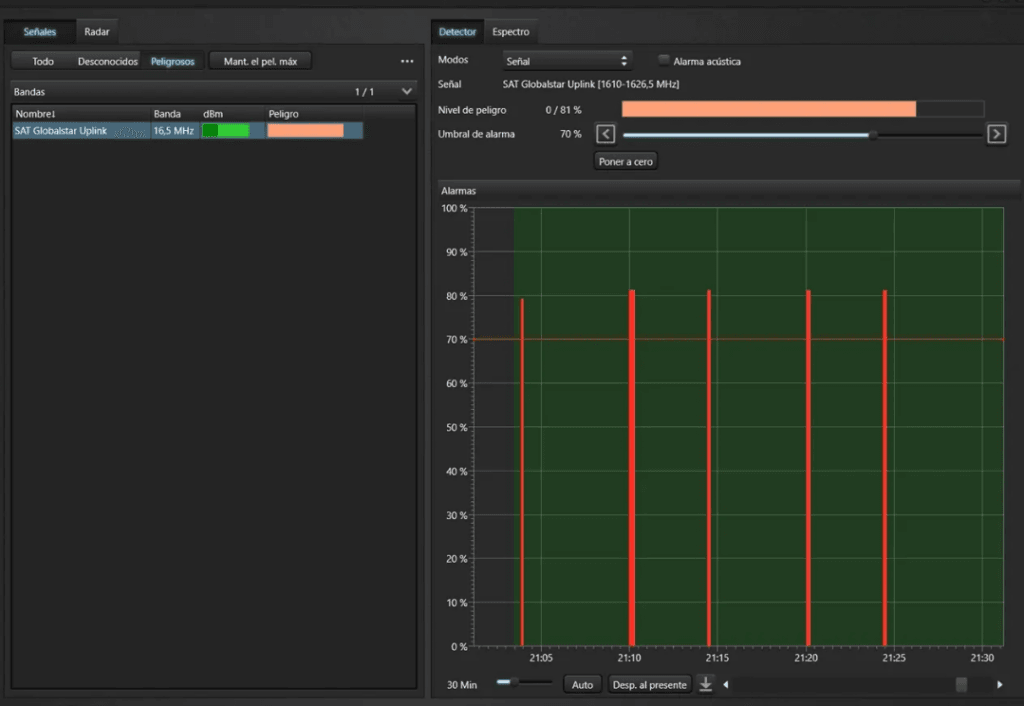Click the Auto button

coord(582,684)
